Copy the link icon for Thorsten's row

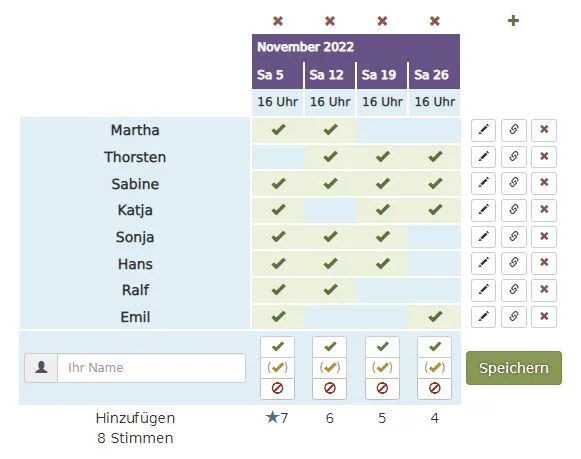point(514,156)
